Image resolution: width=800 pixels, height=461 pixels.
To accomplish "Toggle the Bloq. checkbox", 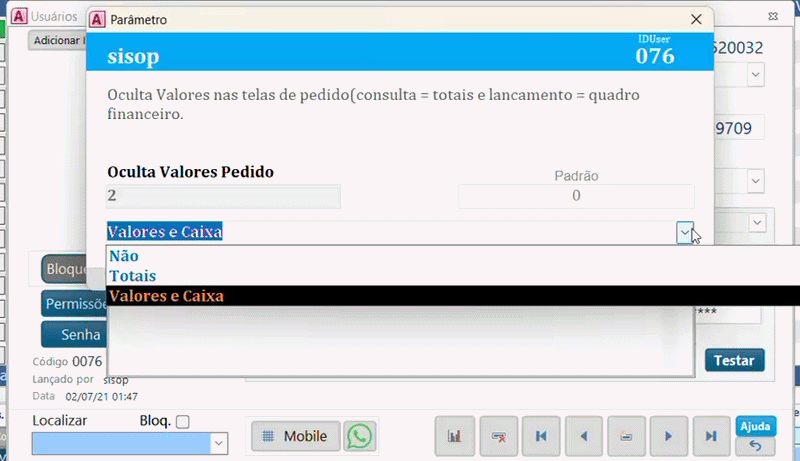I will pyautogui.click(x=182, y=422).
